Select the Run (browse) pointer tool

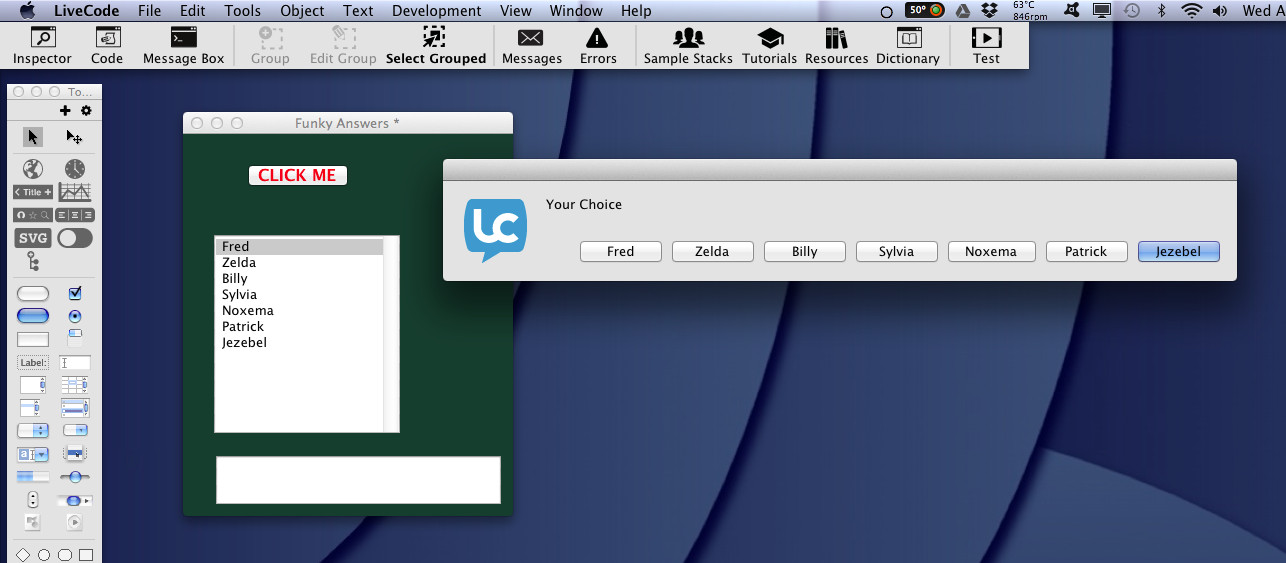pos(33,137)
